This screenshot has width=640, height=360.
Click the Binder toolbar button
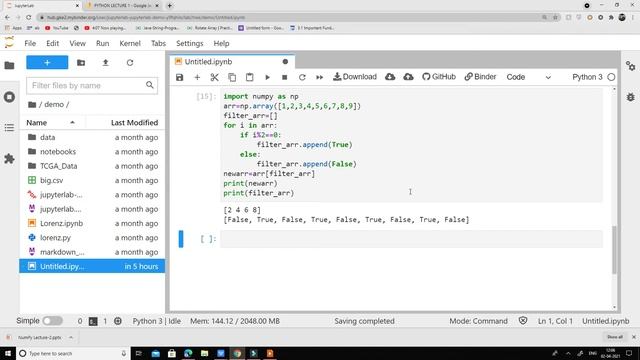(480, 77)
